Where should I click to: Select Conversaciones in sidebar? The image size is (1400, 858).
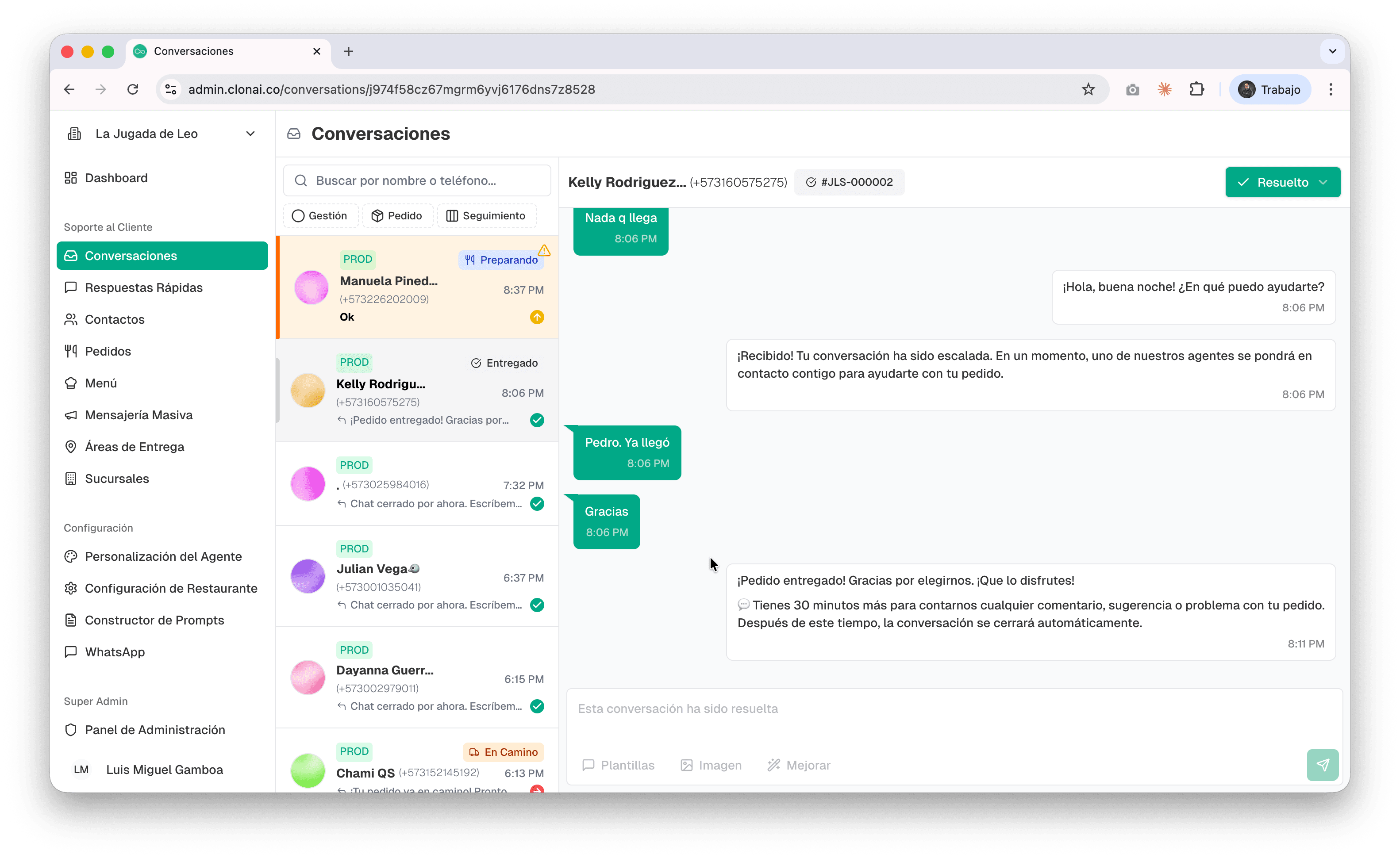point(162,256)
